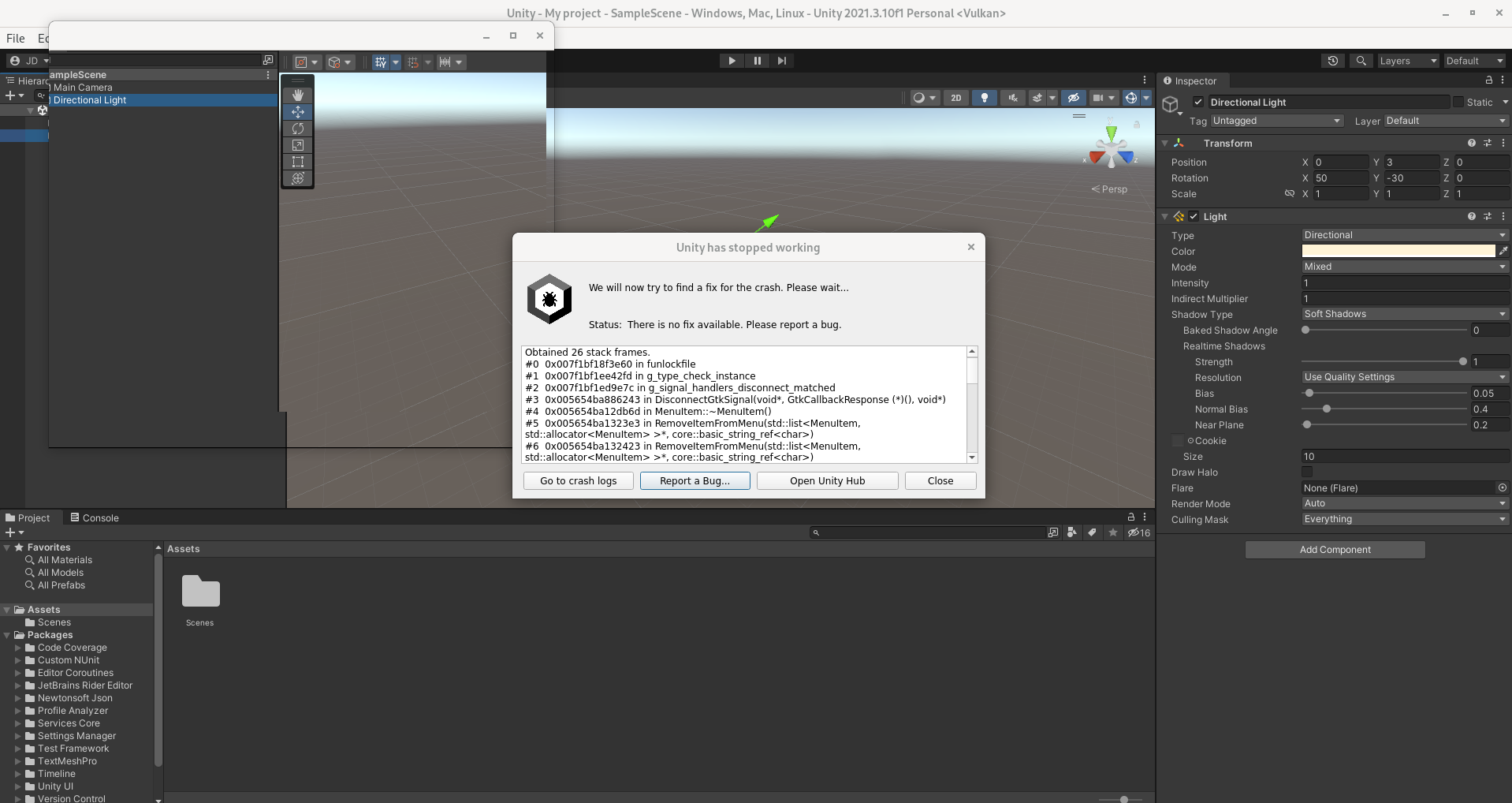This screenshot has width=1512, height=803.
Task: Toggle Light component enabled checkbox
Action: coord(1194,216)
